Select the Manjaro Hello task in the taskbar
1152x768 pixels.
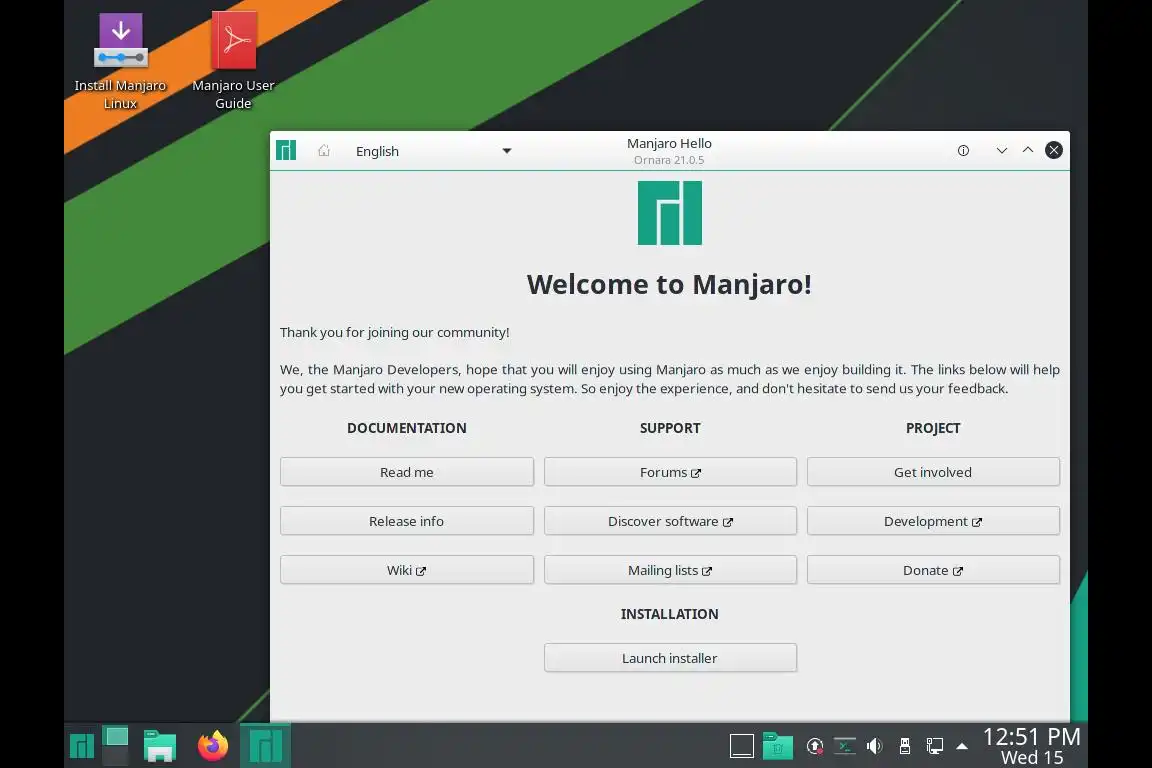(265, 746)
